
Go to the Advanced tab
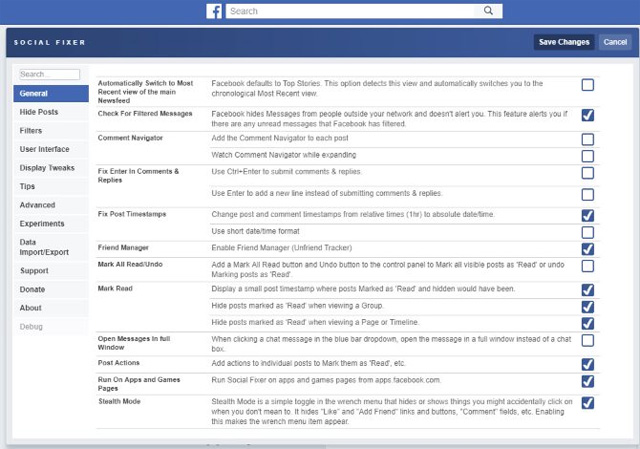click(51, 205)
